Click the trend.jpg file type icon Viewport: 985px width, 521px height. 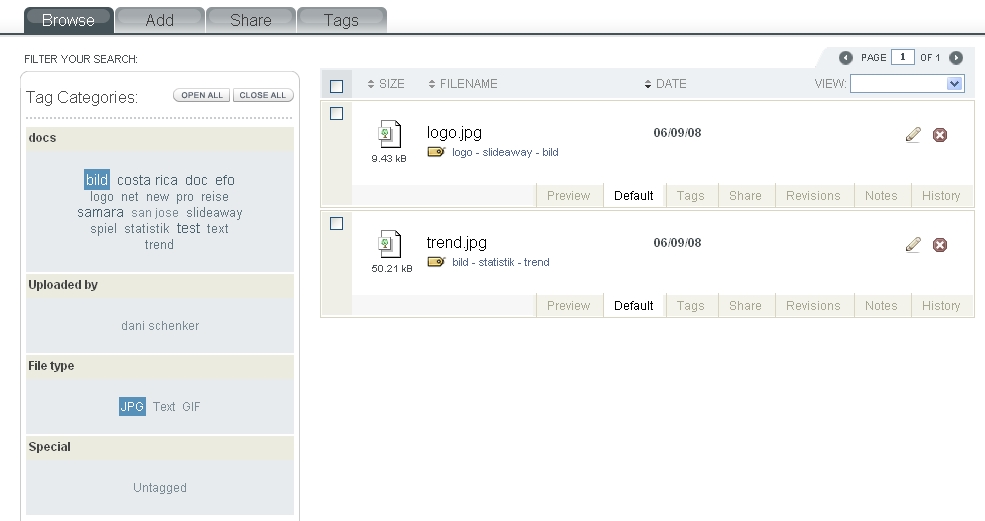pos(389,245)
